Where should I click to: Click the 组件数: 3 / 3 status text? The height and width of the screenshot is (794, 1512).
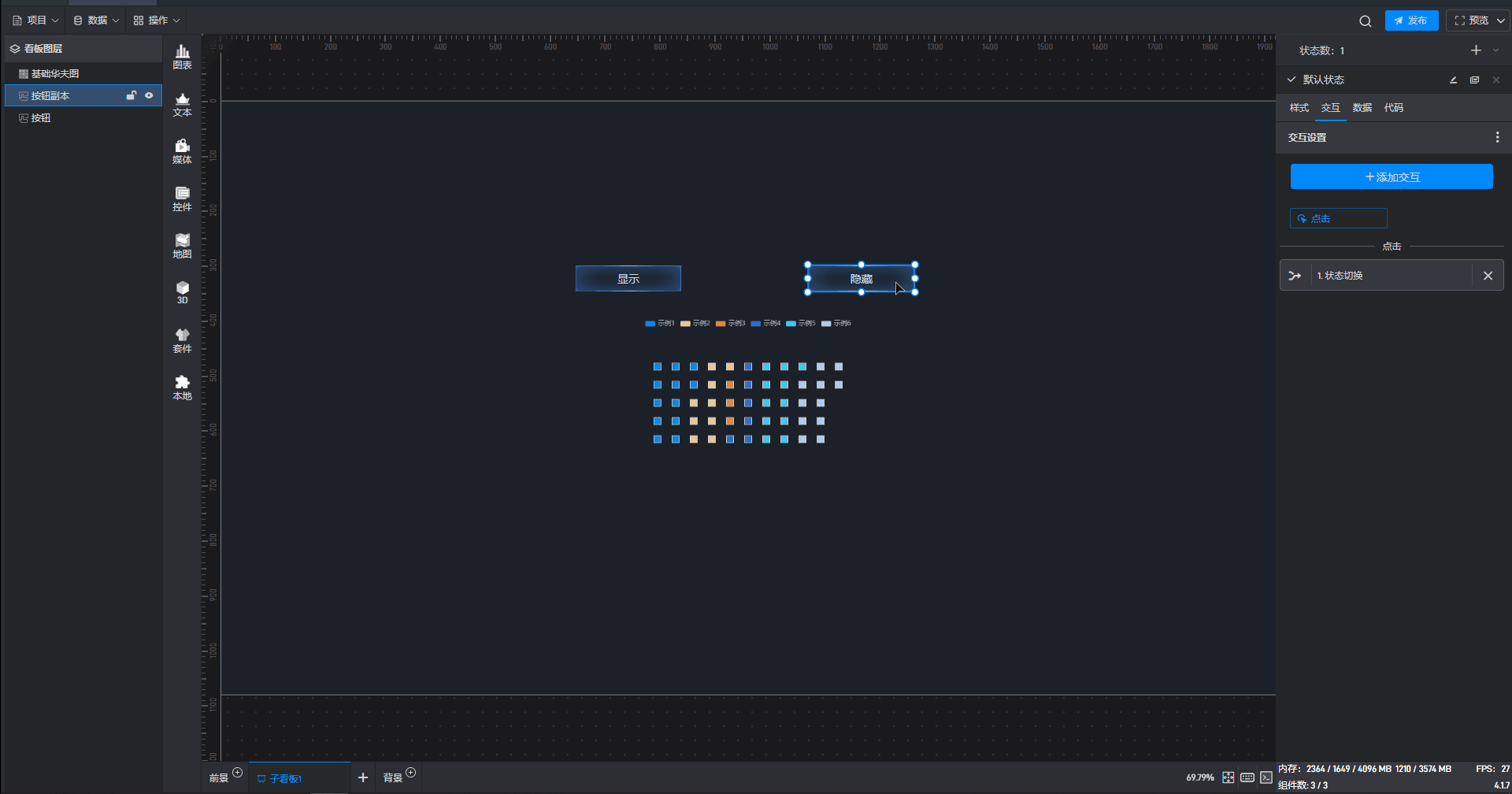1303,785
